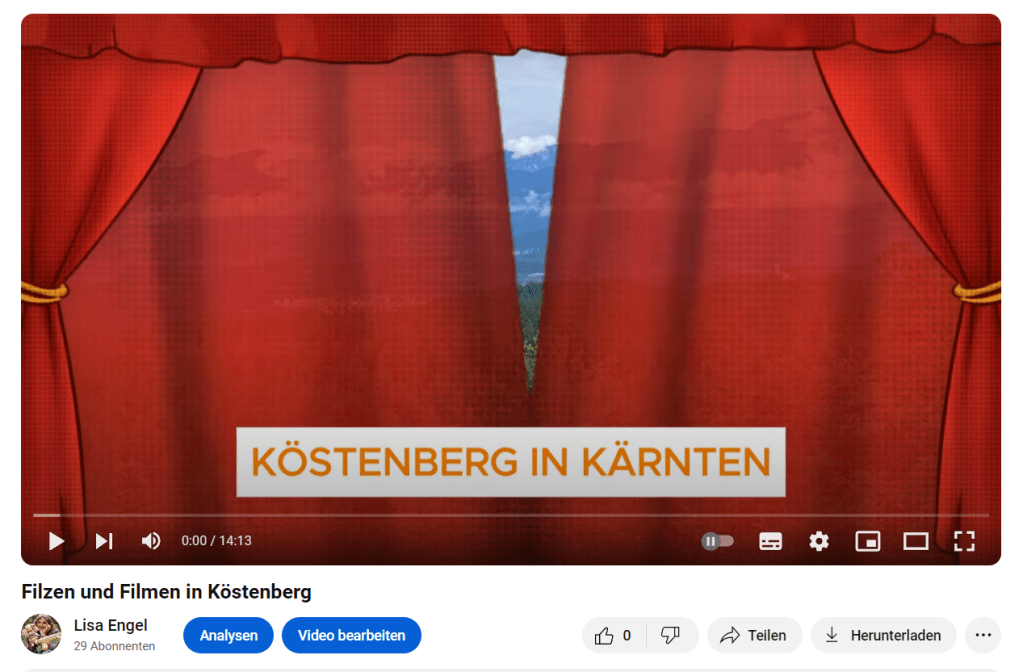Play the video

[x=56, y=541]
